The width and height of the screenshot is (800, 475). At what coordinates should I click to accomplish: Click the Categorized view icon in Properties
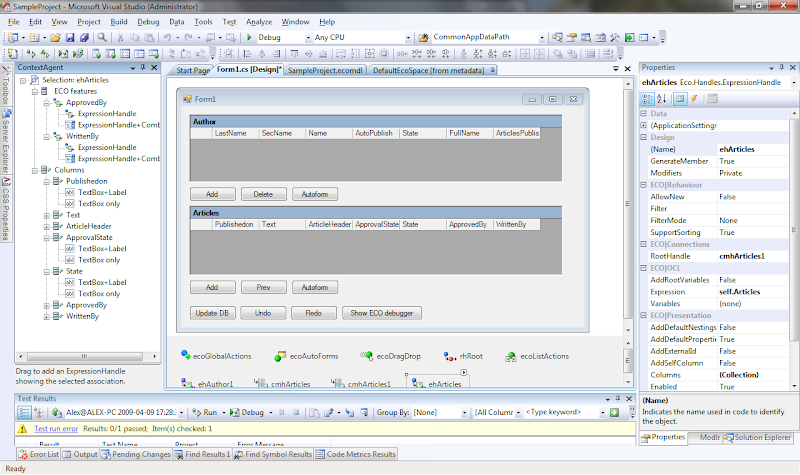coord(647,98)
